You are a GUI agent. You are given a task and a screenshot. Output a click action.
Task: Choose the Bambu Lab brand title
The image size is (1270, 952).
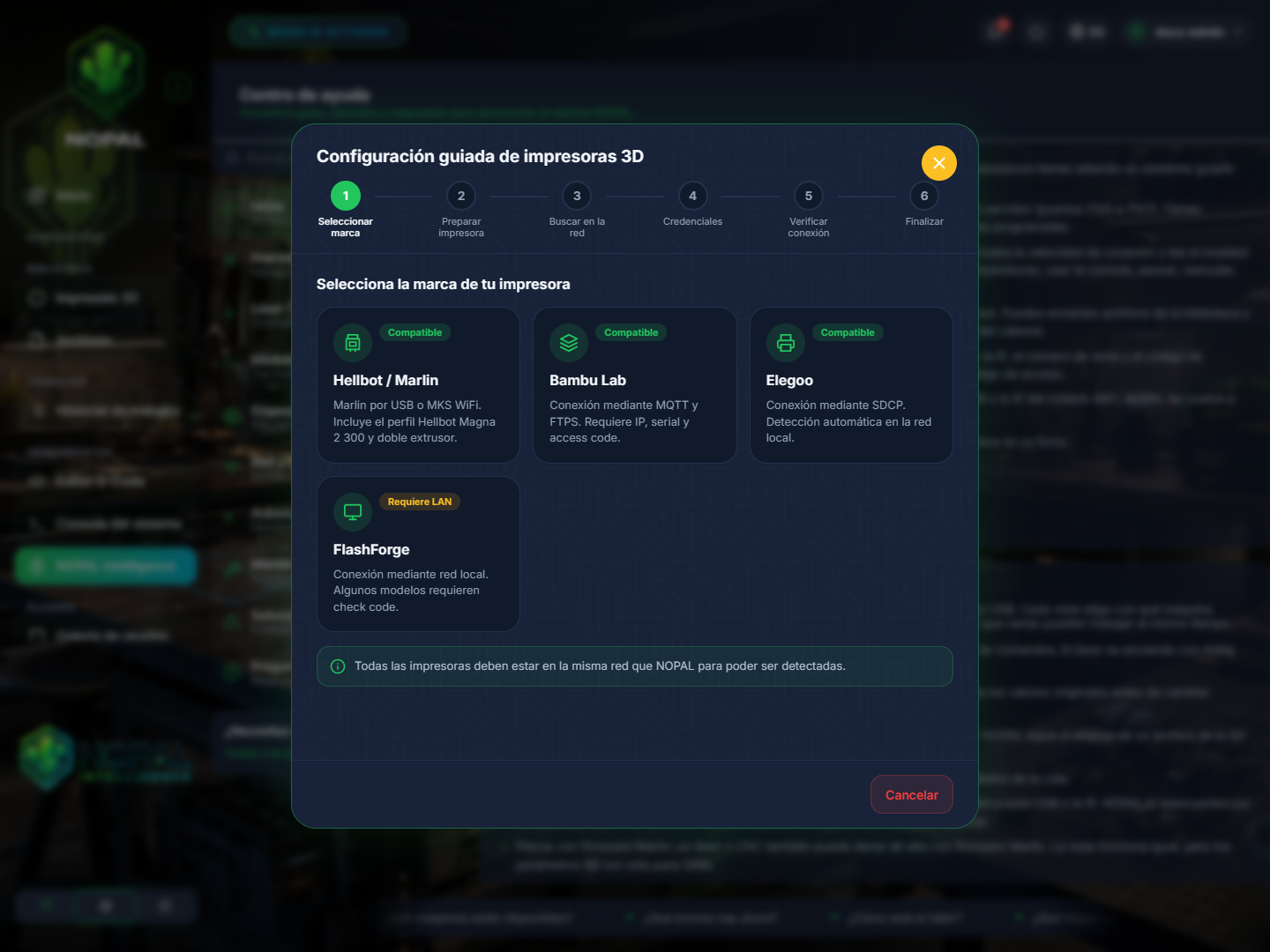[587, 380]
